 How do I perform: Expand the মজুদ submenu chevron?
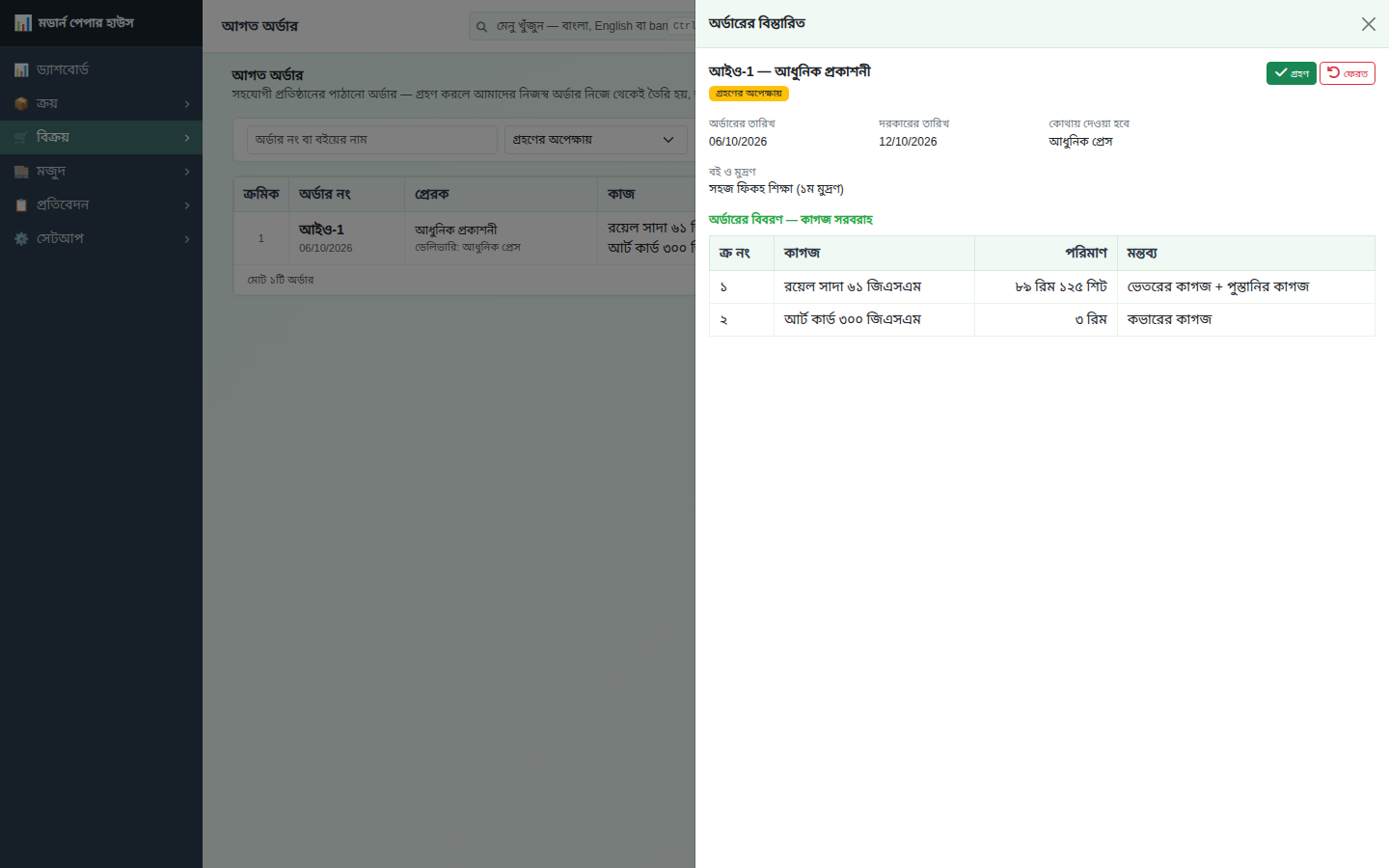[x=187, y=172]
